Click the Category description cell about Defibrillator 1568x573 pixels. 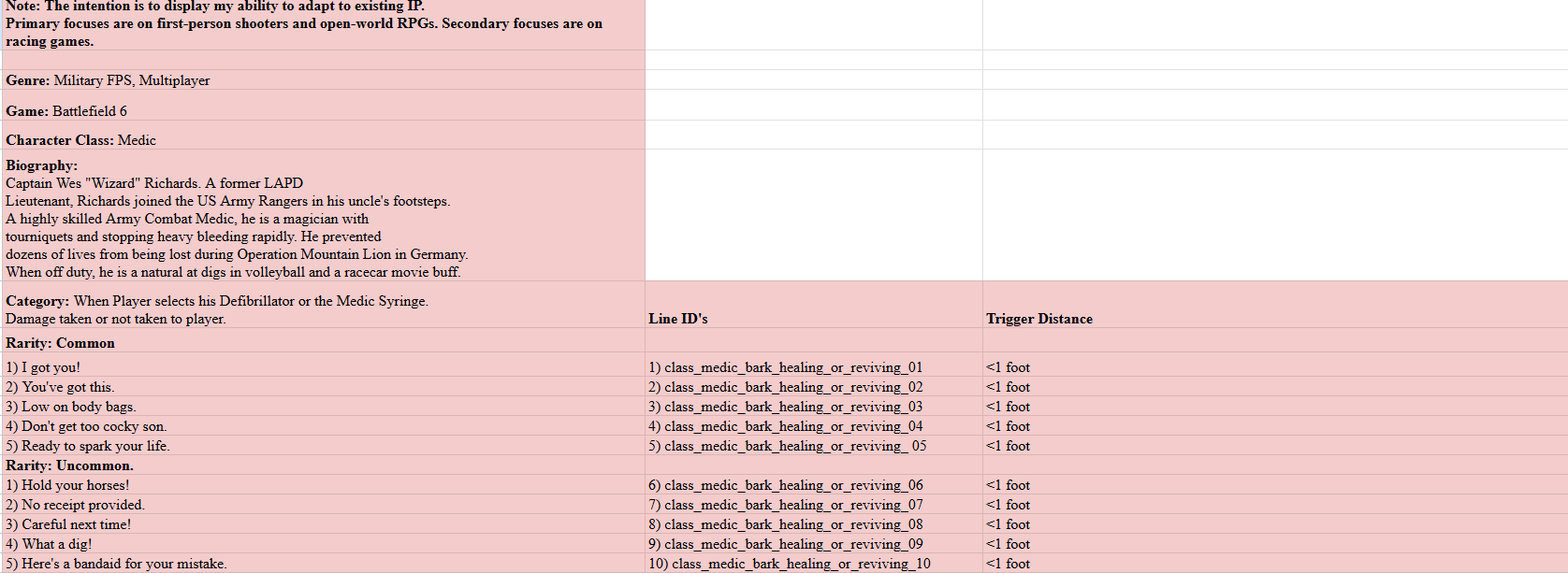point(324,305)
